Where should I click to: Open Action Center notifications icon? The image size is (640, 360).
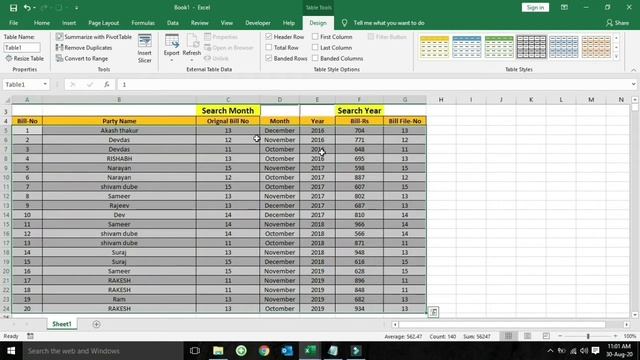[596, 351]
